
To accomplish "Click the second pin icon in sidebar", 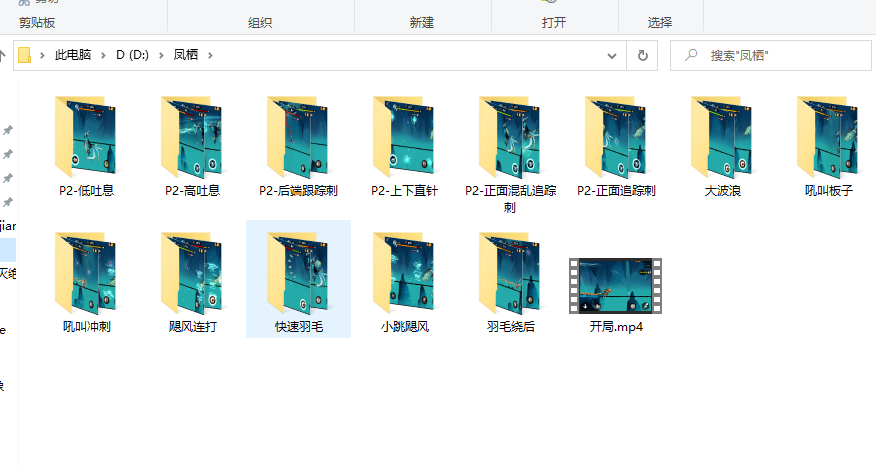I will click(x=8, y=154).
